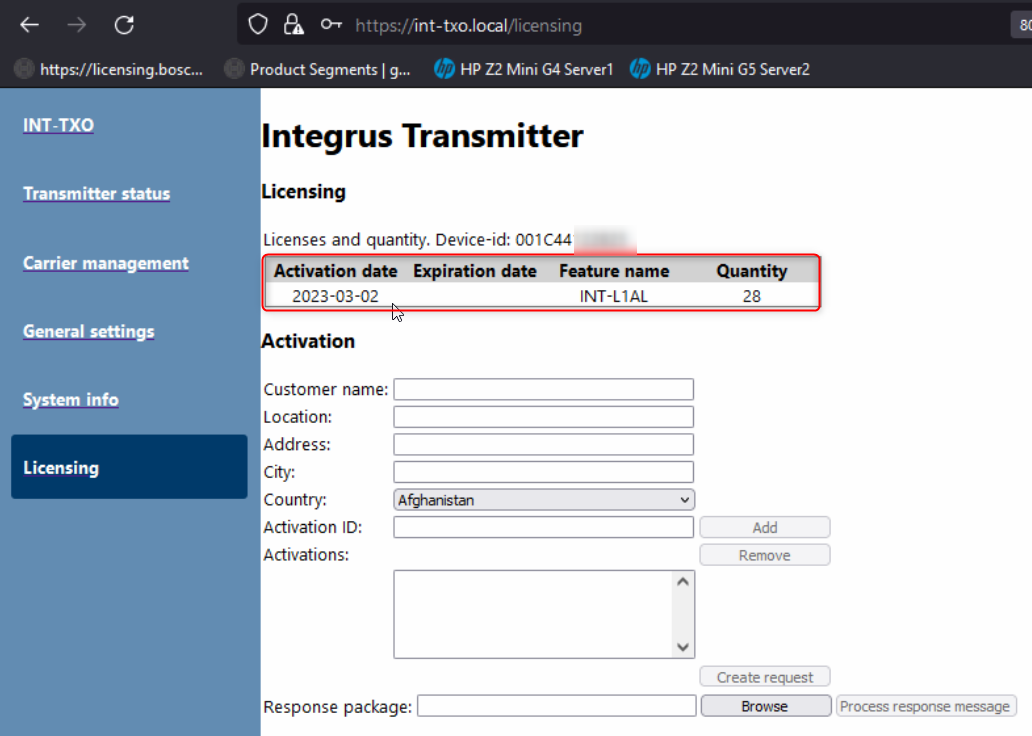Open the Product Segments bookmark
The width and height of the screenshot is (1032, 736).
[318, 69]
